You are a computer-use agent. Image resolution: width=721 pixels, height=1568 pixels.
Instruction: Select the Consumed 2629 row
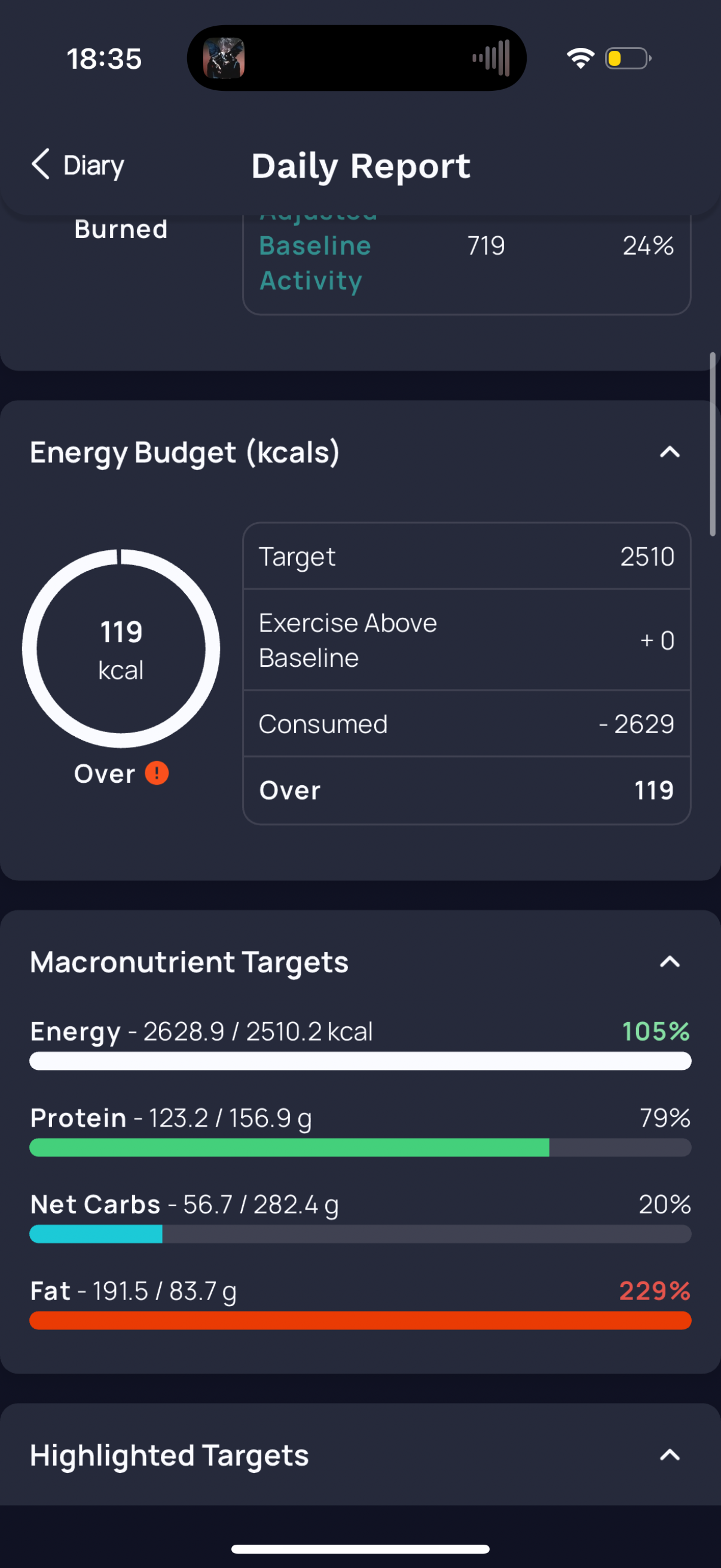tap(467, 724)
